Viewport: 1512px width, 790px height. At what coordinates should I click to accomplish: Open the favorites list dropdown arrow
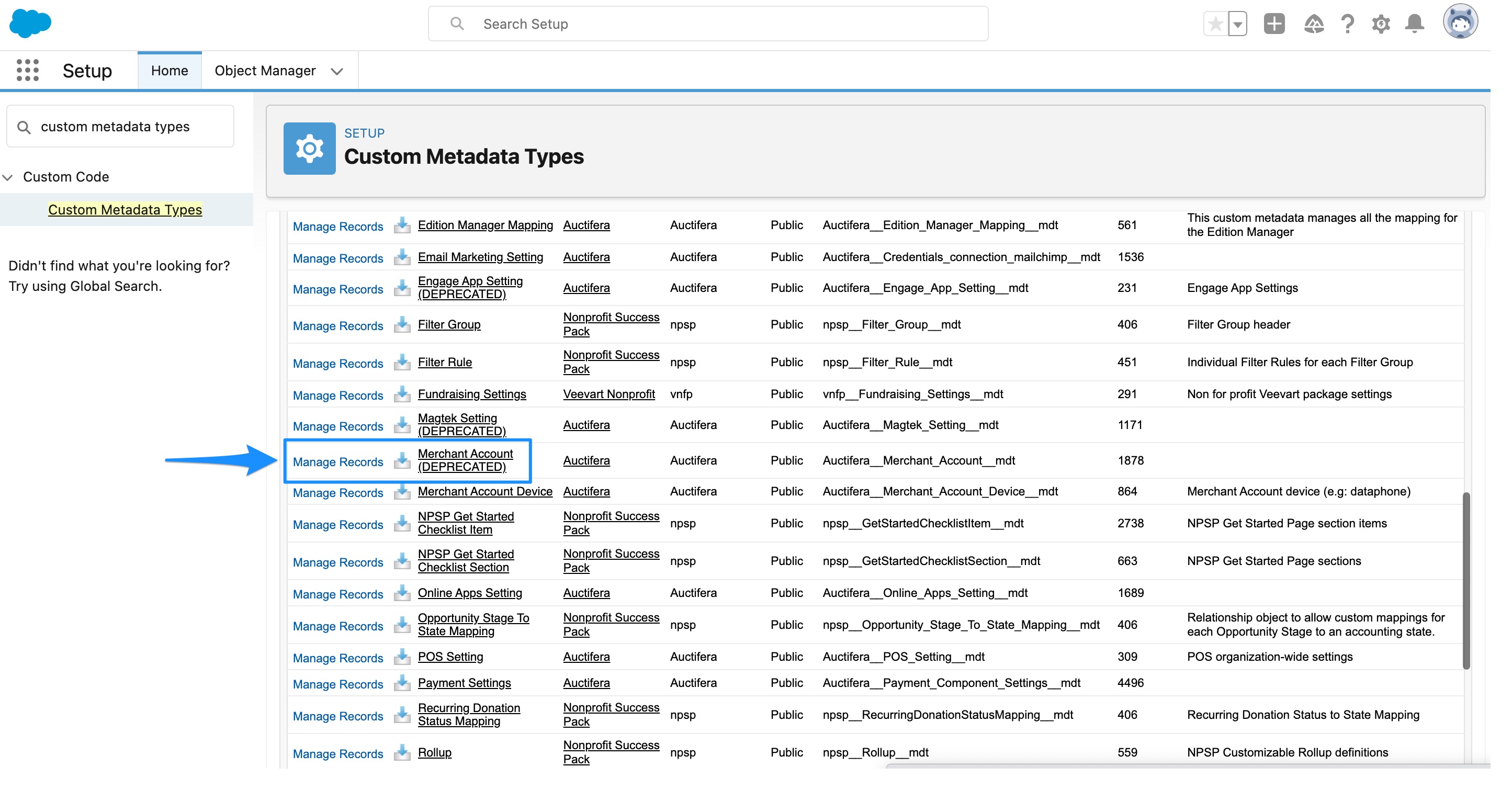[1237, 25]
